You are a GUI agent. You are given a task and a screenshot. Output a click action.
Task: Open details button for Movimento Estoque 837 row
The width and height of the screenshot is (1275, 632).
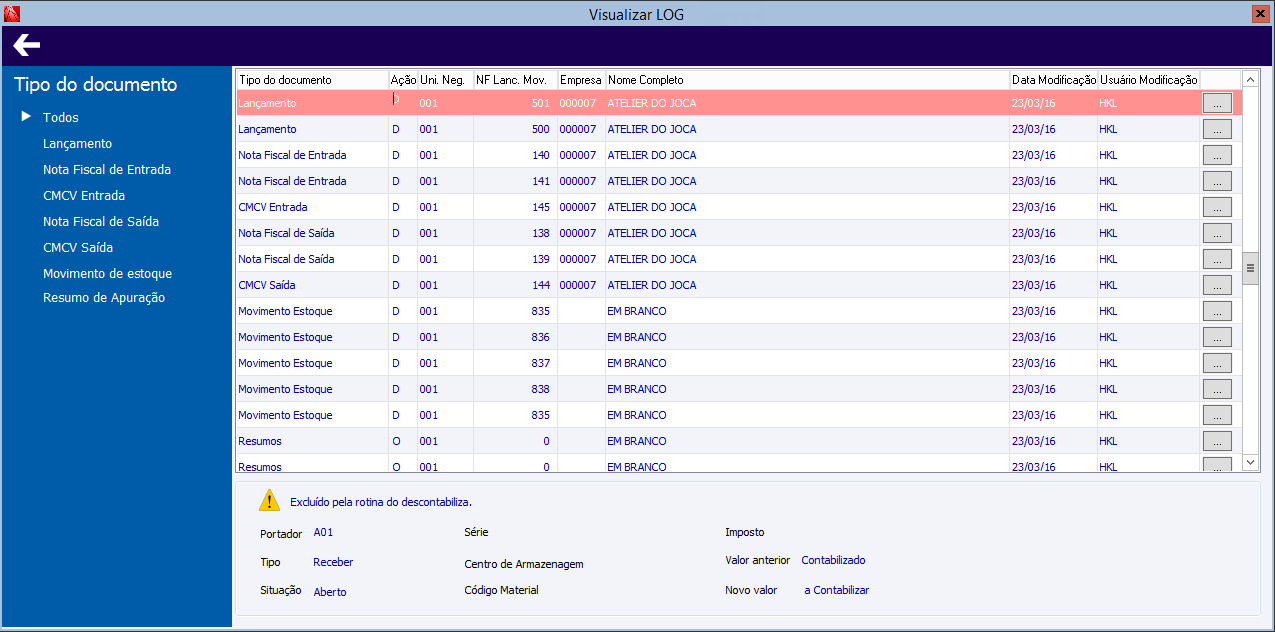click(x=1217, y=363)
